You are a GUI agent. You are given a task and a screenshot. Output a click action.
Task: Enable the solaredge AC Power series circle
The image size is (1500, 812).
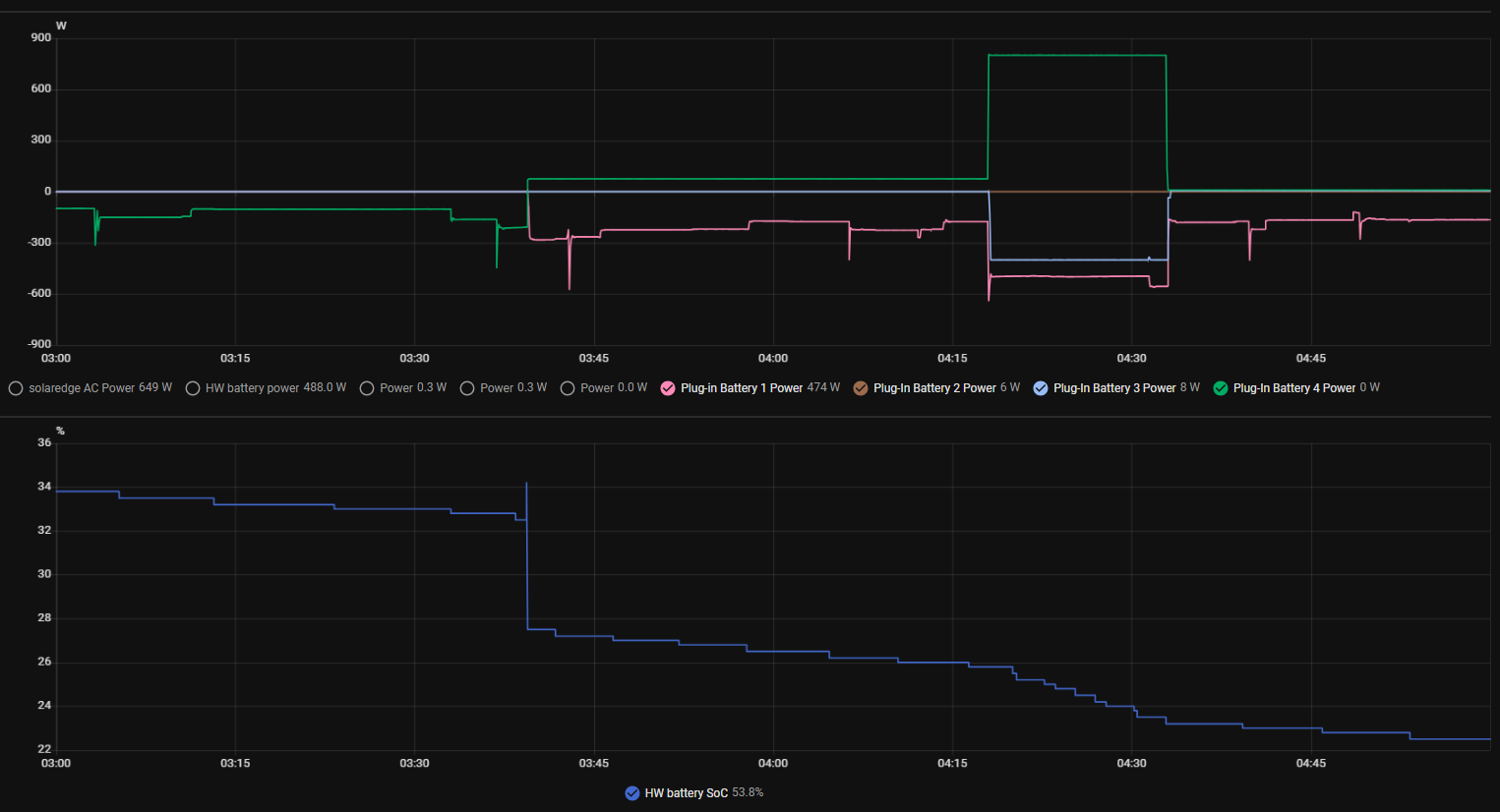16,388
